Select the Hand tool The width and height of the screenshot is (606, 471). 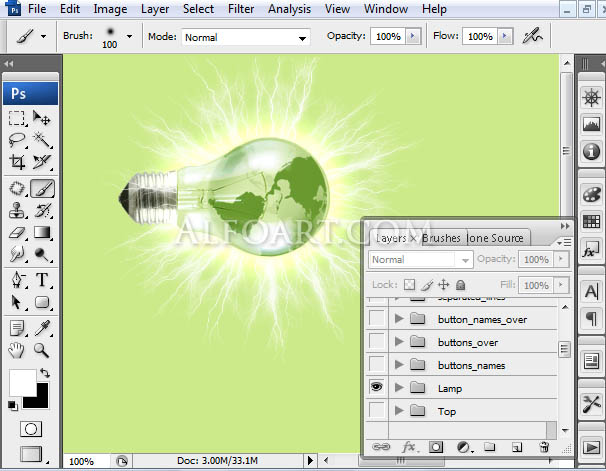pyautogui.click(x=17, y=350)
